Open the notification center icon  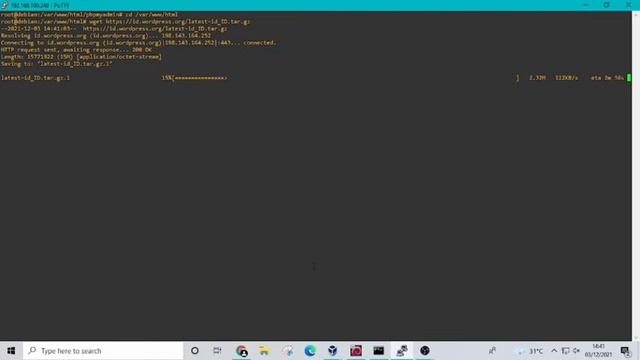(625, 351)
